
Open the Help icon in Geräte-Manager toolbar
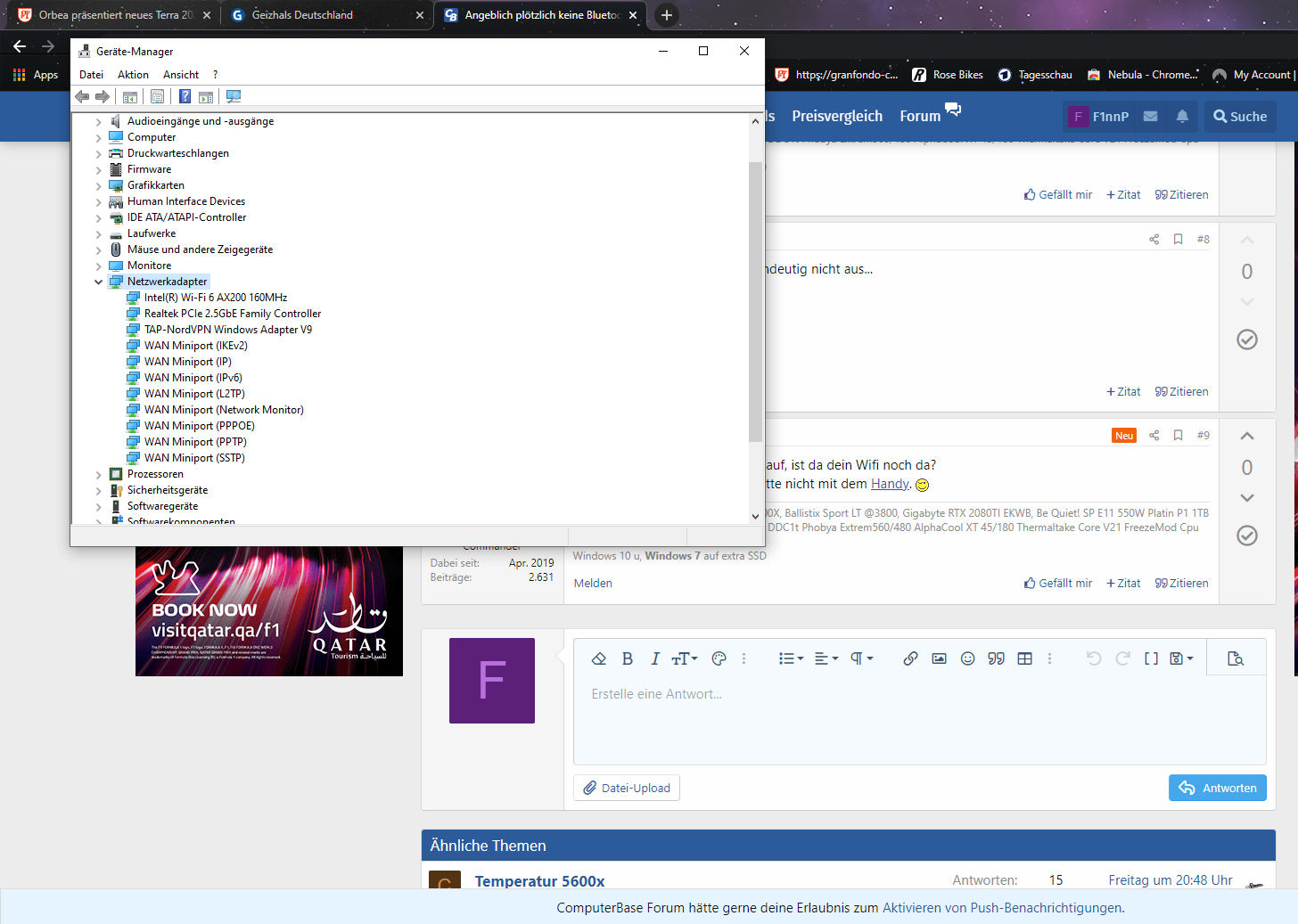coord(185,96)
